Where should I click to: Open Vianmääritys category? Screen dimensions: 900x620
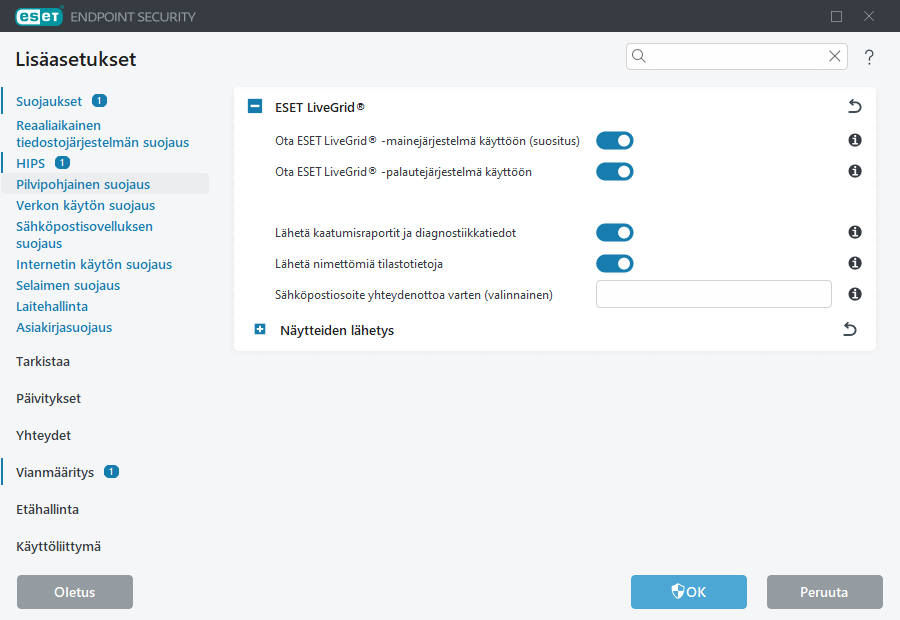coord(55,472)
